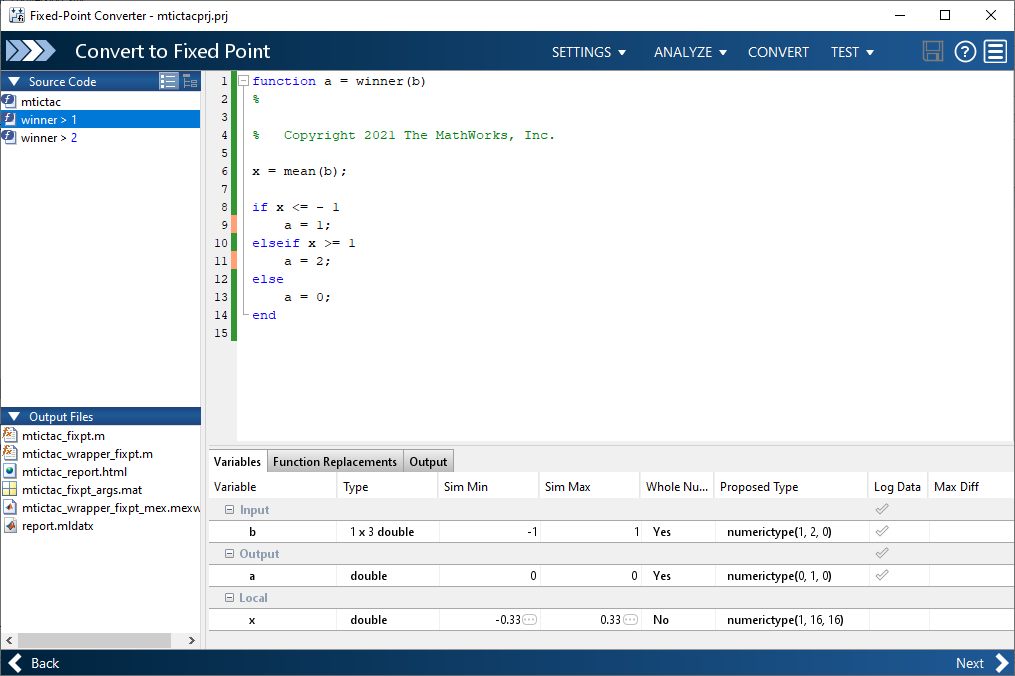Open the mtictac_report.html output file
Image resolution: width=1015 pixels, height=676 pixels.
78,471
